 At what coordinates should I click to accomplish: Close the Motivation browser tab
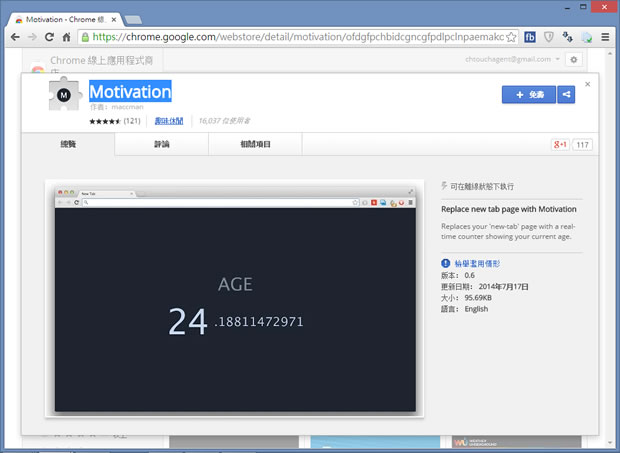pos(114,19)
